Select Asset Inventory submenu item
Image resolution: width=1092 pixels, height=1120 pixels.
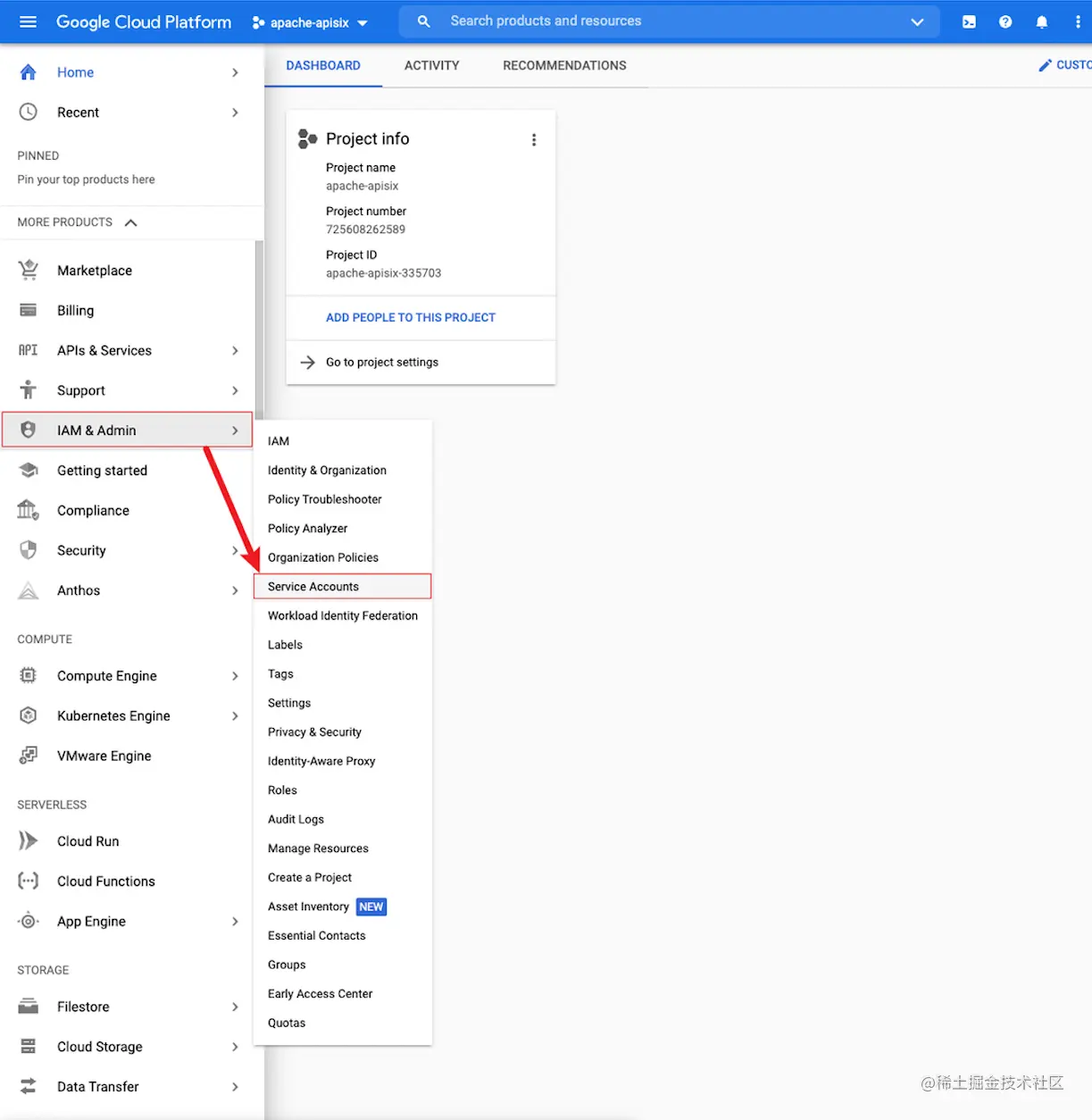(x=343, y=907)
